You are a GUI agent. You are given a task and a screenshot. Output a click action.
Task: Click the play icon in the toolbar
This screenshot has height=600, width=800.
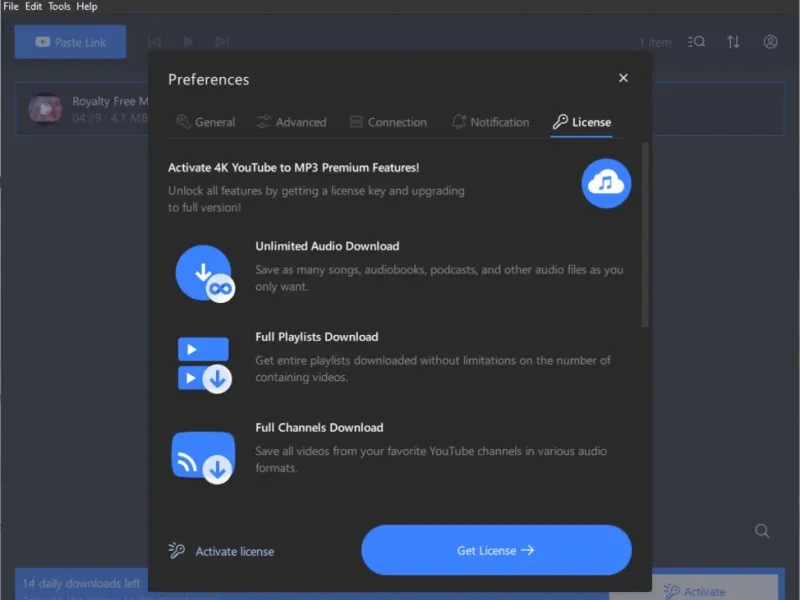188,42
